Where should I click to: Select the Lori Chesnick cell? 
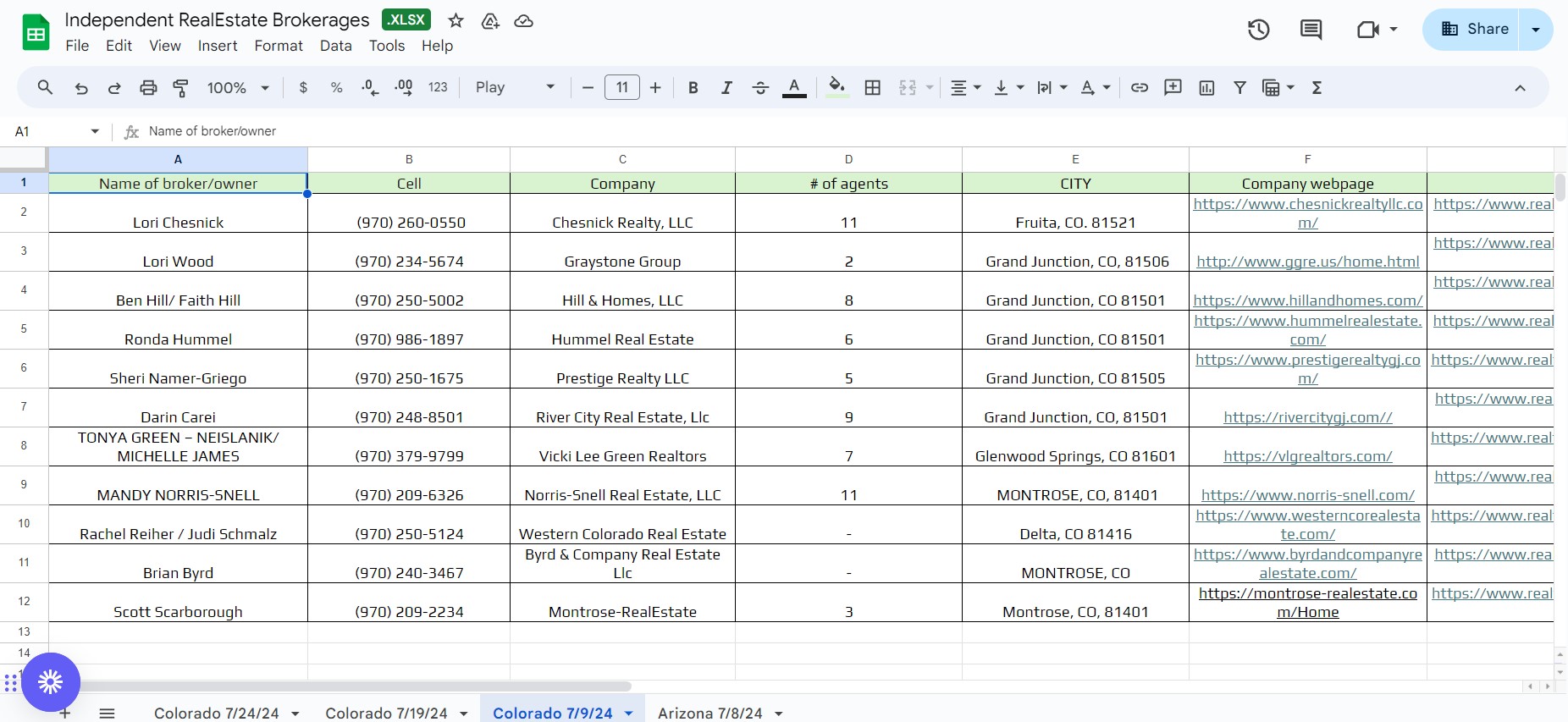point(178,213)
